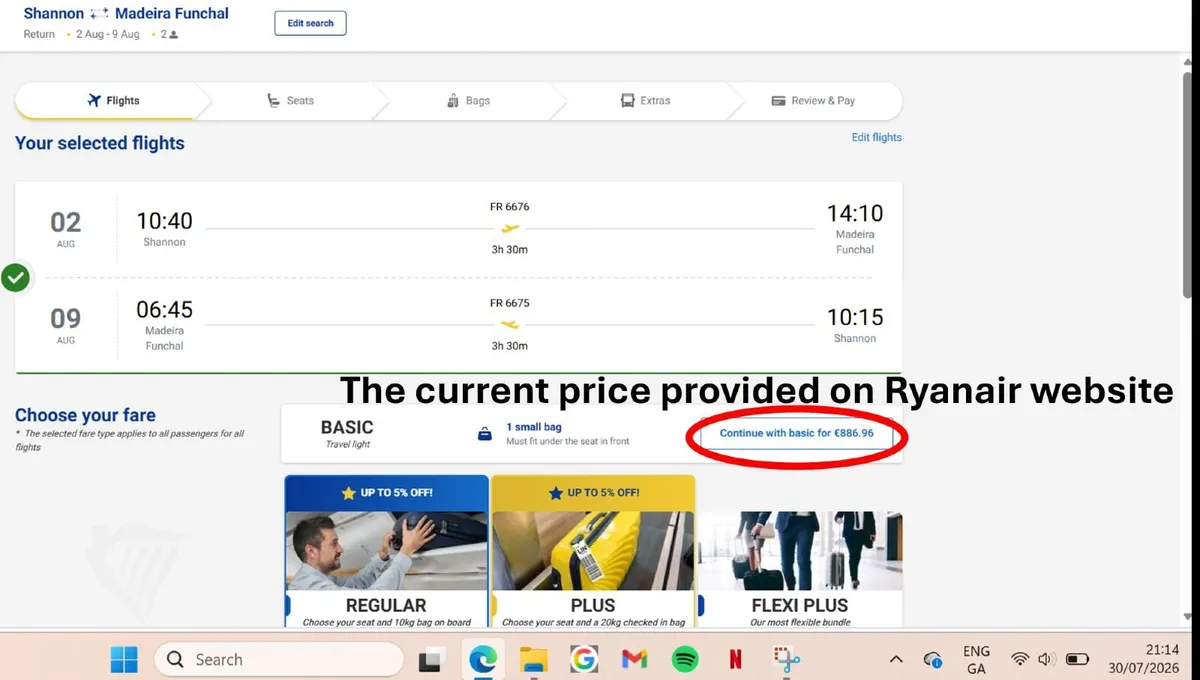Go to the Bags step tab
This screenshot has height=680, width=1200.
468,101
